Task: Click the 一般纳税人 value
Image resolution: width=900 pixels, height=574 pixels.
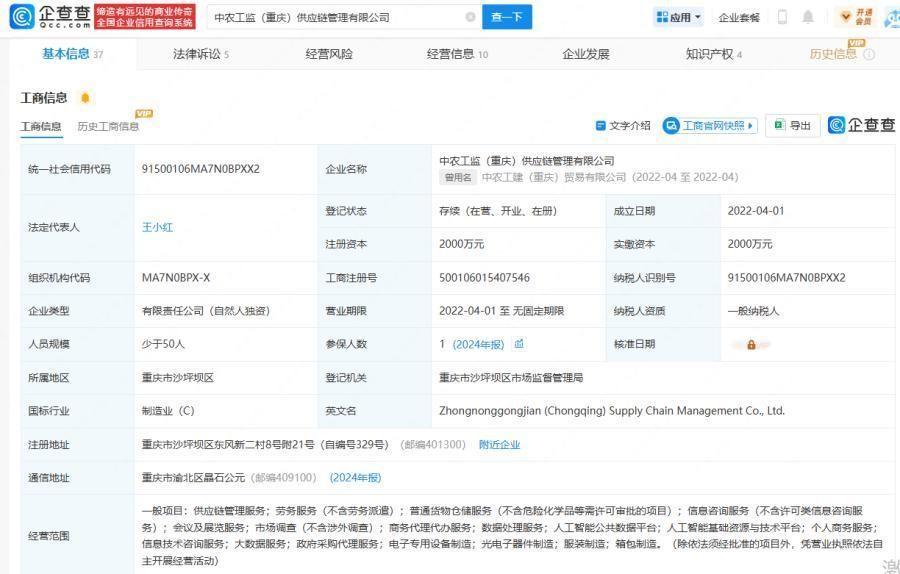Action: tap(753, 311)
